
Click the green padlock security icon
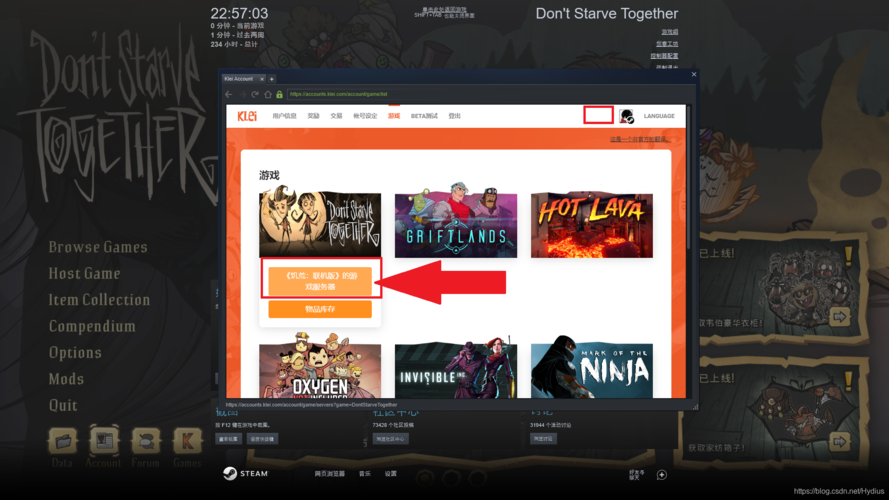click(280, 95)
